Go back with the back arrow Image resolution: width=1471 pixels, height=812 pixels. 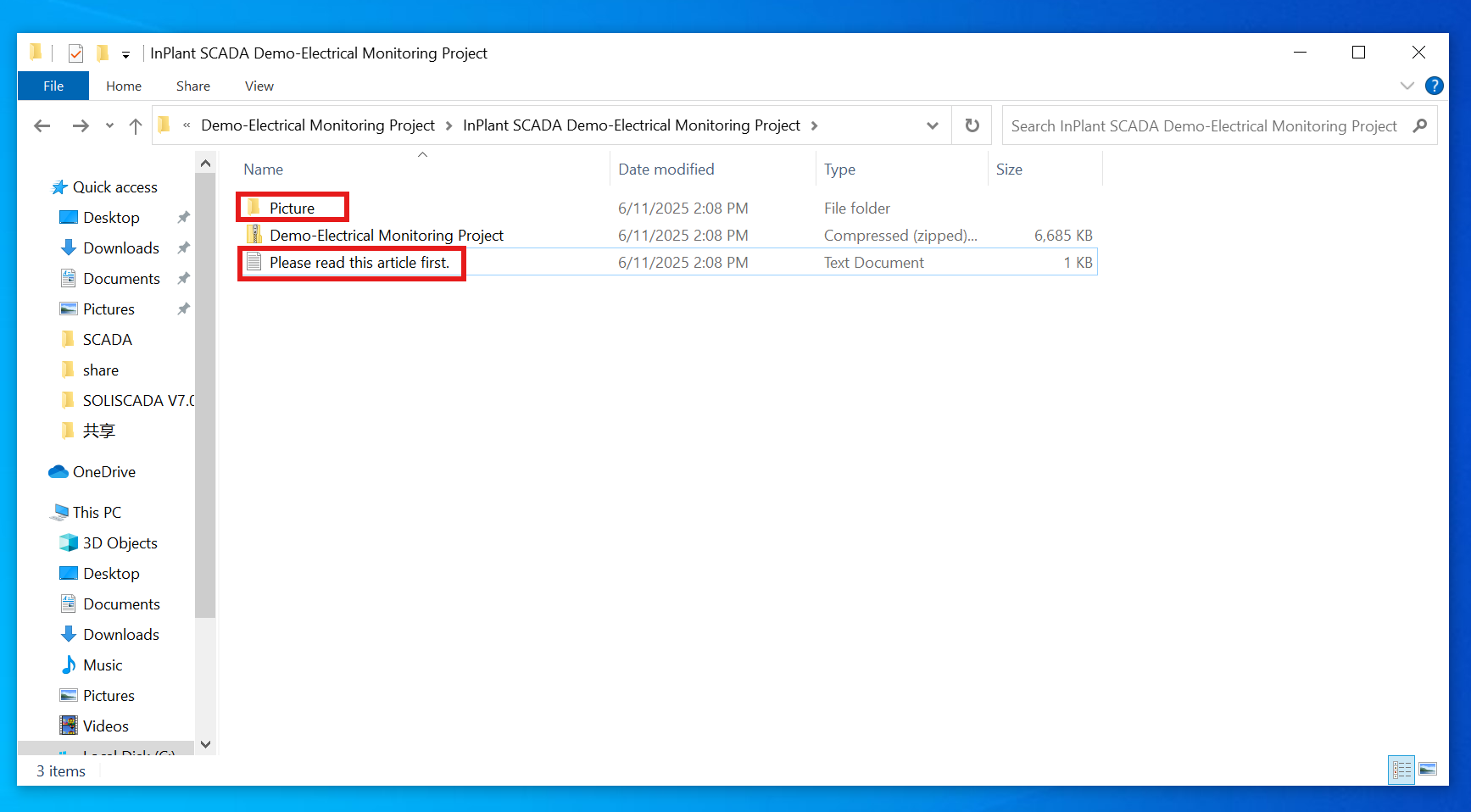(x=42, y=125)
